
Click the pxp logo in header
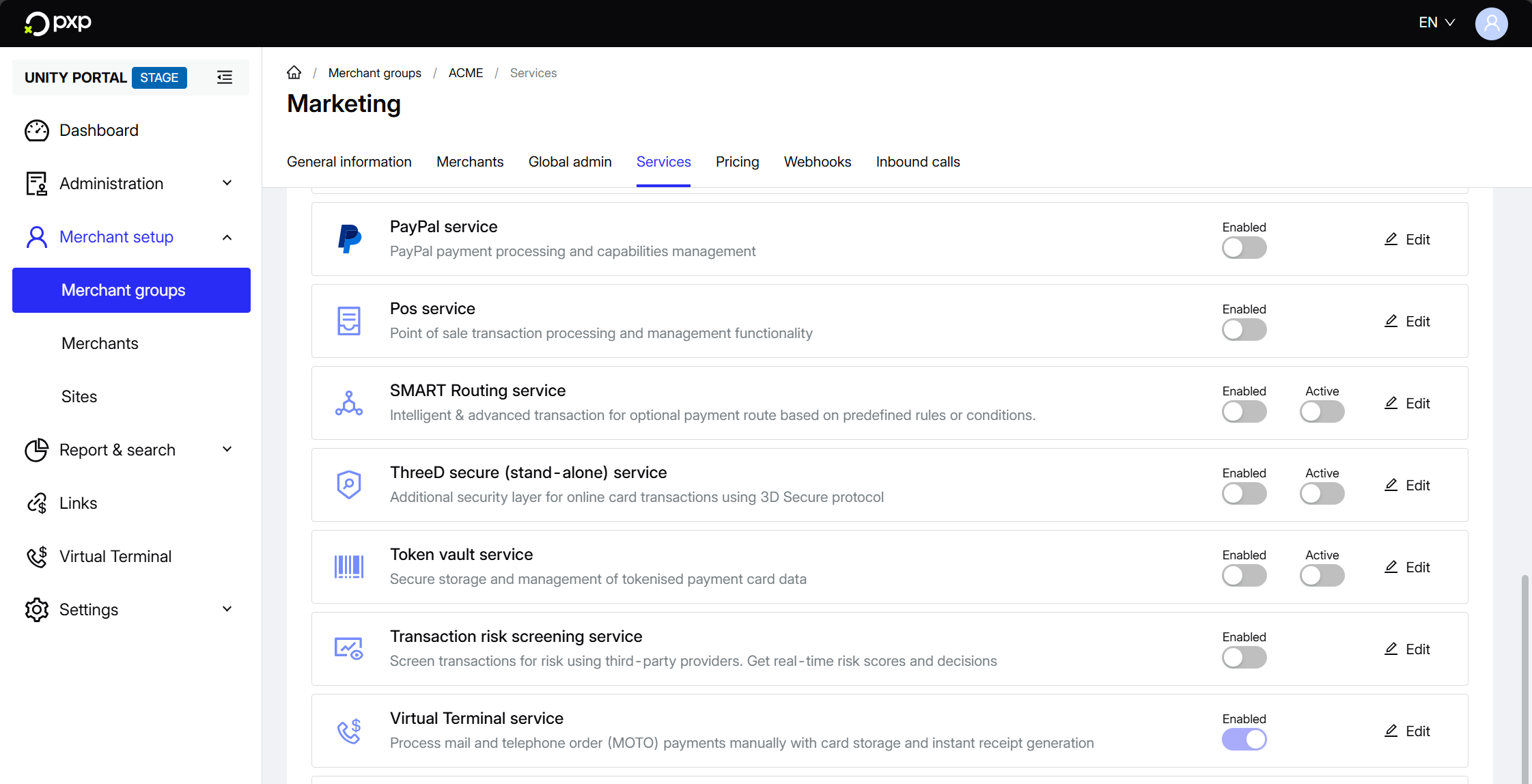tap(58, 23)
